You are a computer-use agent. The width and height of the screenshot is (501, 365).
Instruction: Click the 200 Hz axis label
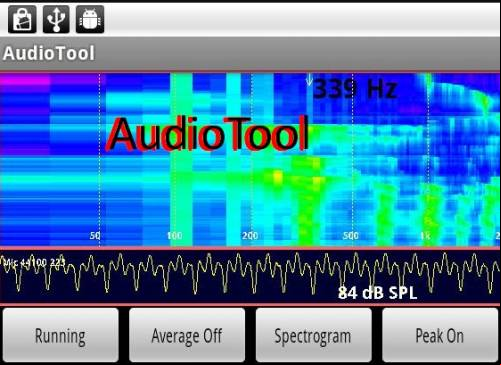[x=250, y=236]
